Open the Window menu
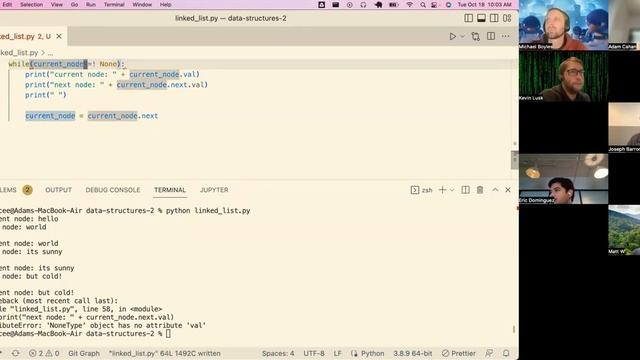This screenshot has width=640, height=360. [x=142, y=4]
